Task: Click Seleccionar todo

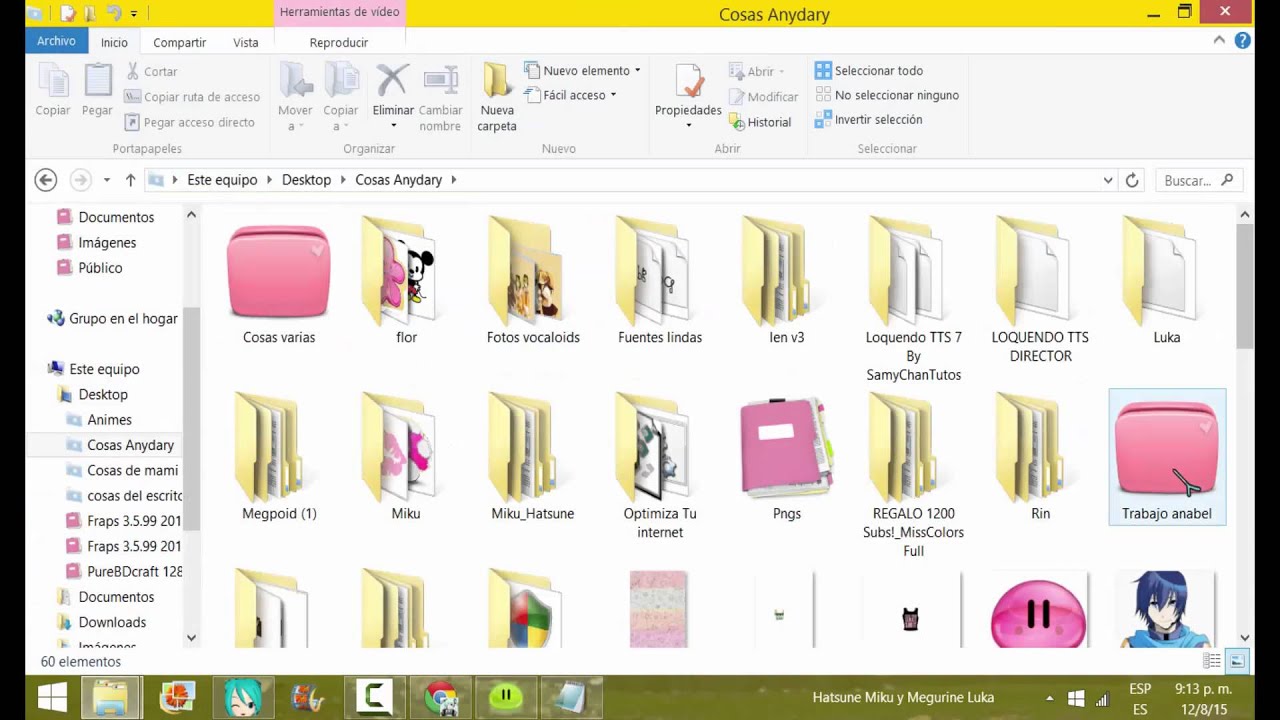Action: coord(869,71)
